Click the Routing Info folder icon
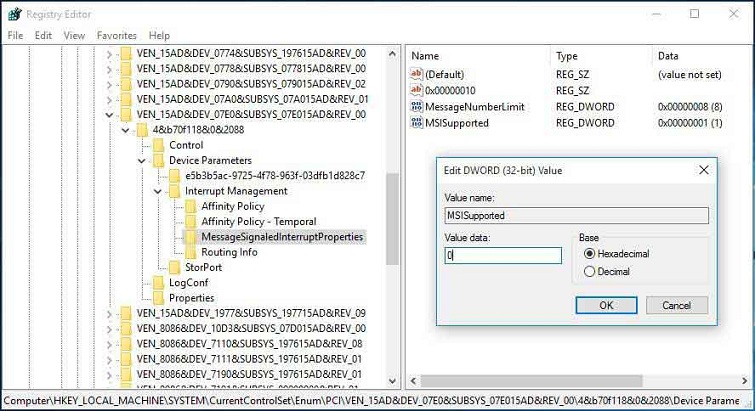This screenshot has width=755, height=411. click(191, 252)
